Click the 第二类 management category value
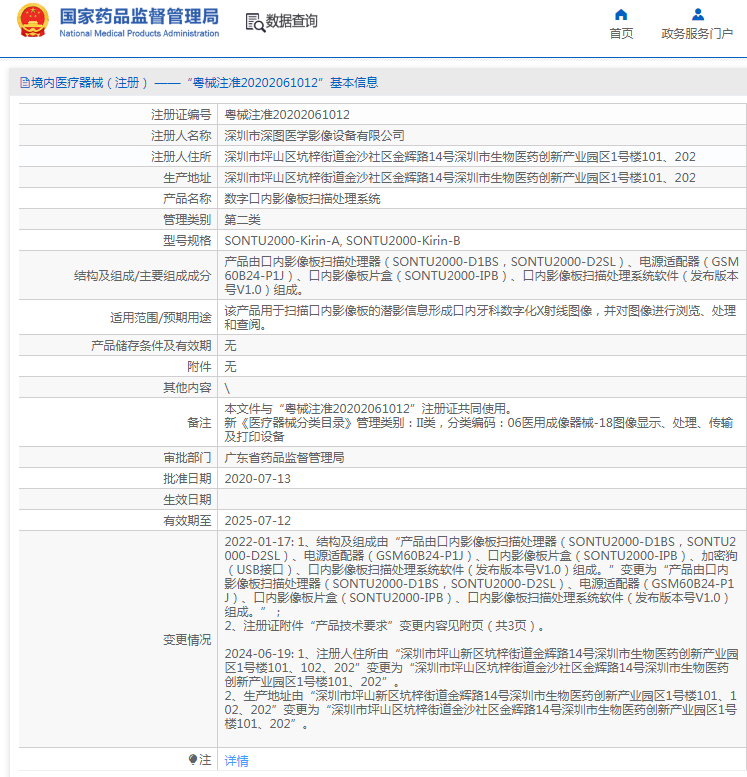This screenshot has width=747, height=777. pyautogui.click(x=242, y=220)
